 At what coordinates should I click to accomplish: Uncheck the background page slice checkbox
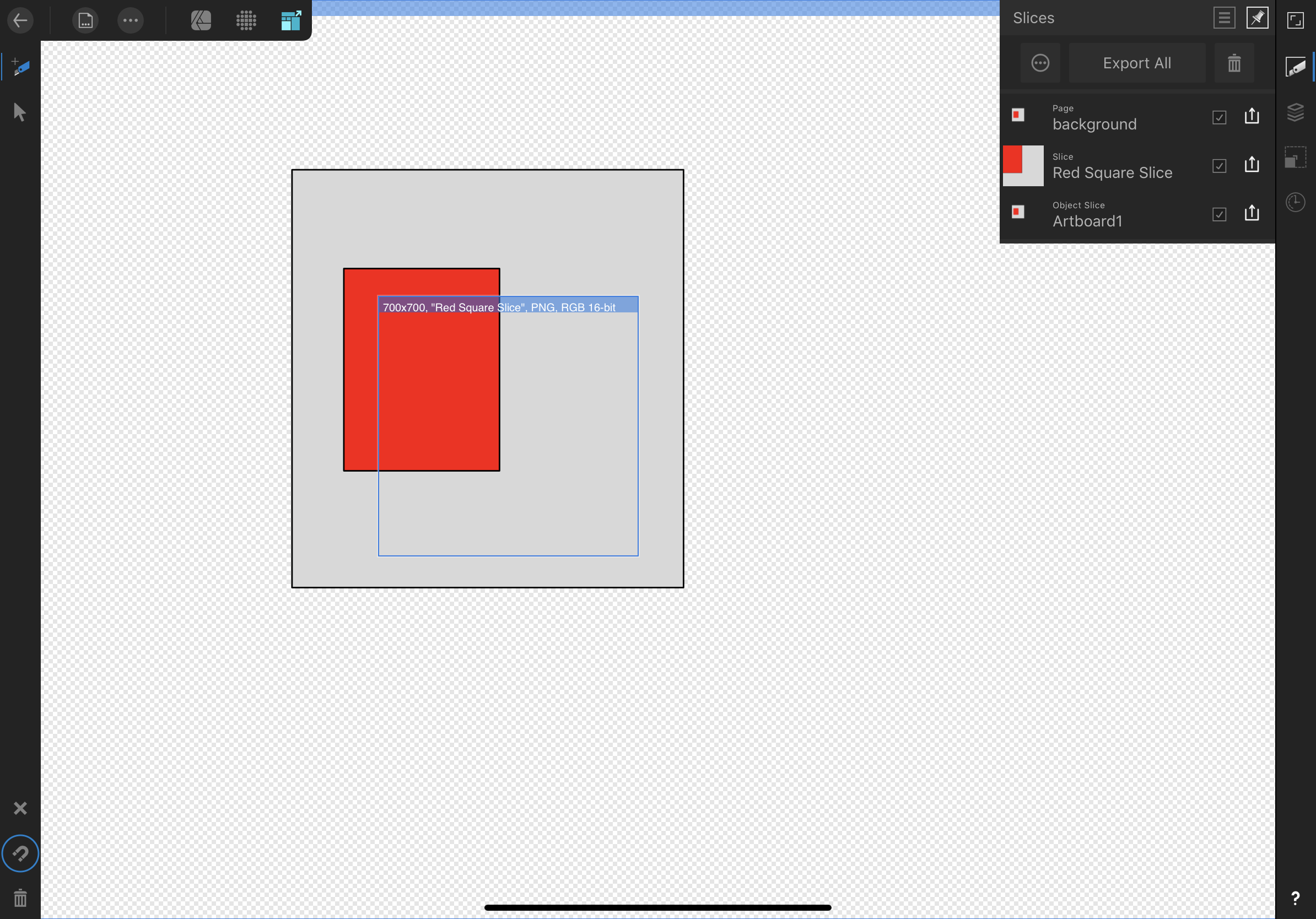coord(1219,117)
